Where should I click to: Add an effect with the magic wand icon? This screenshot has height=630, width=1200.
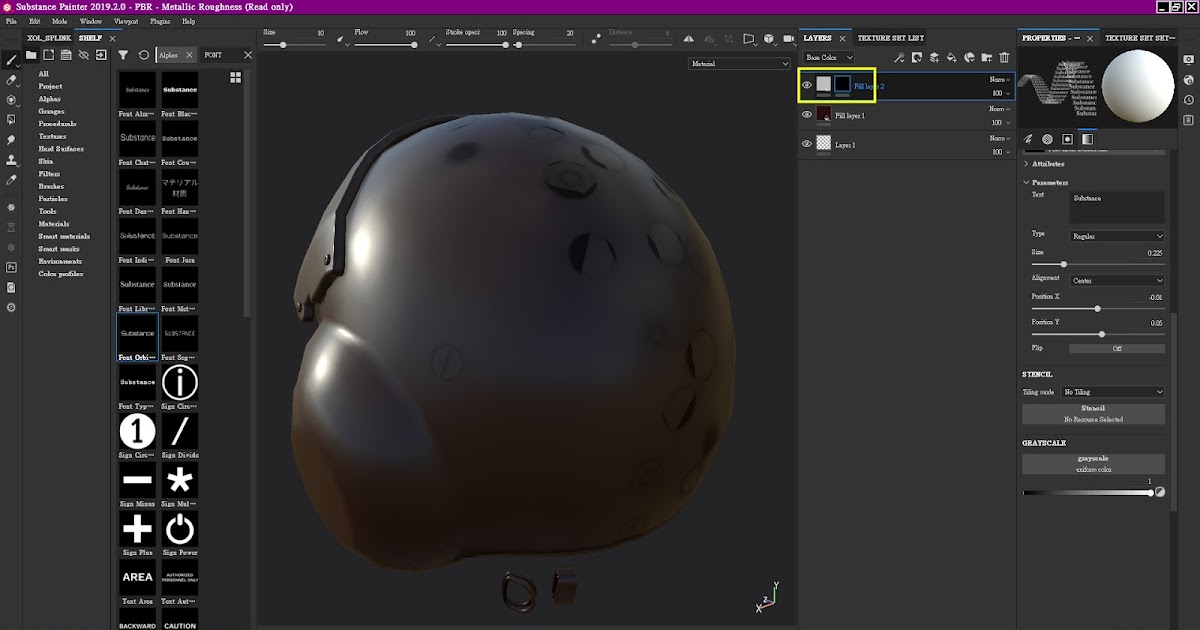(898, 59)
